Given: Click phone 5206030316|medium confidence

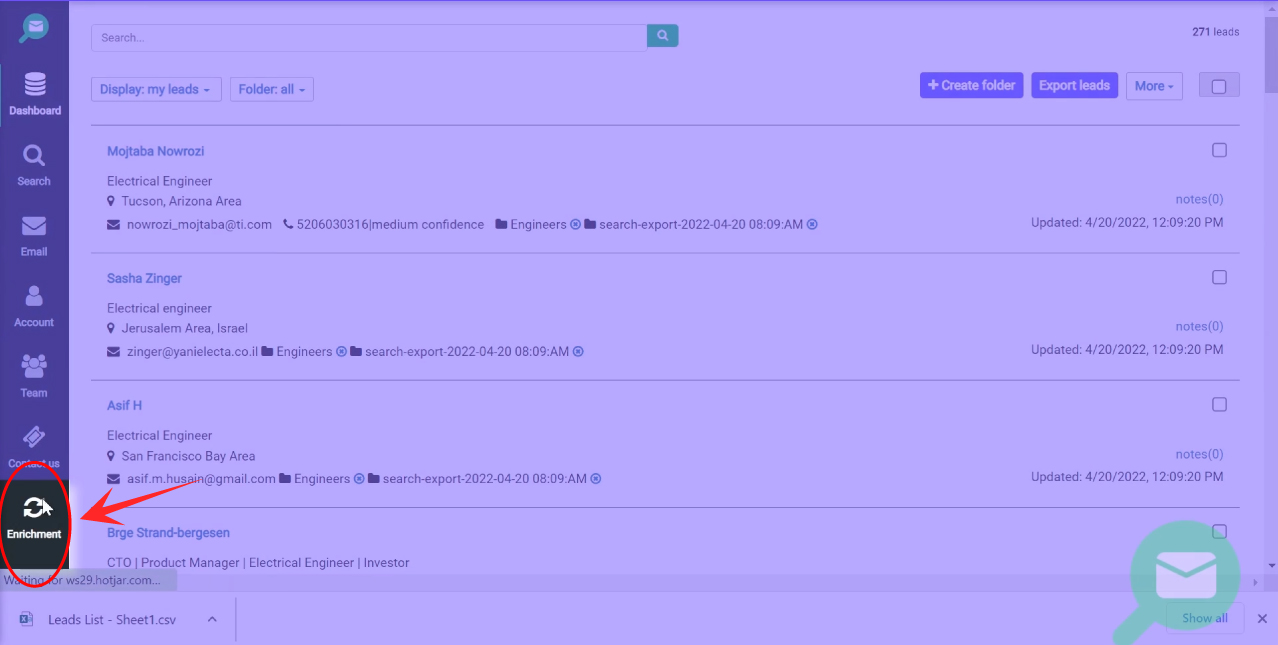Looking at the screenshot, I should 390,225.
